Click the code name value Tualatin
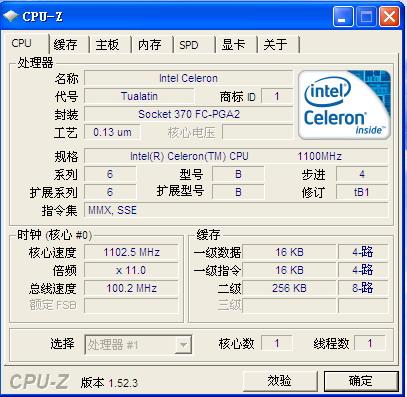 click(139, 96)
